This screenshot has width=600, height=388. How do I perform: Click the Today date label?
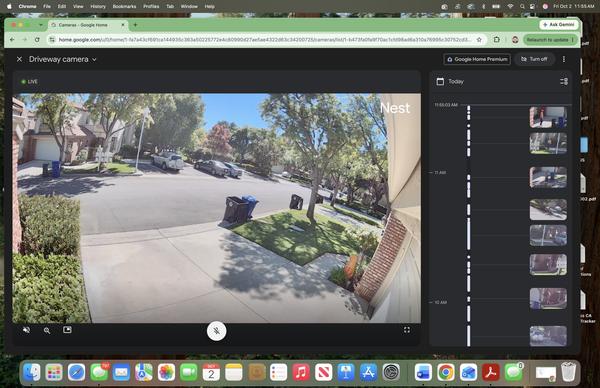(456, 82)
